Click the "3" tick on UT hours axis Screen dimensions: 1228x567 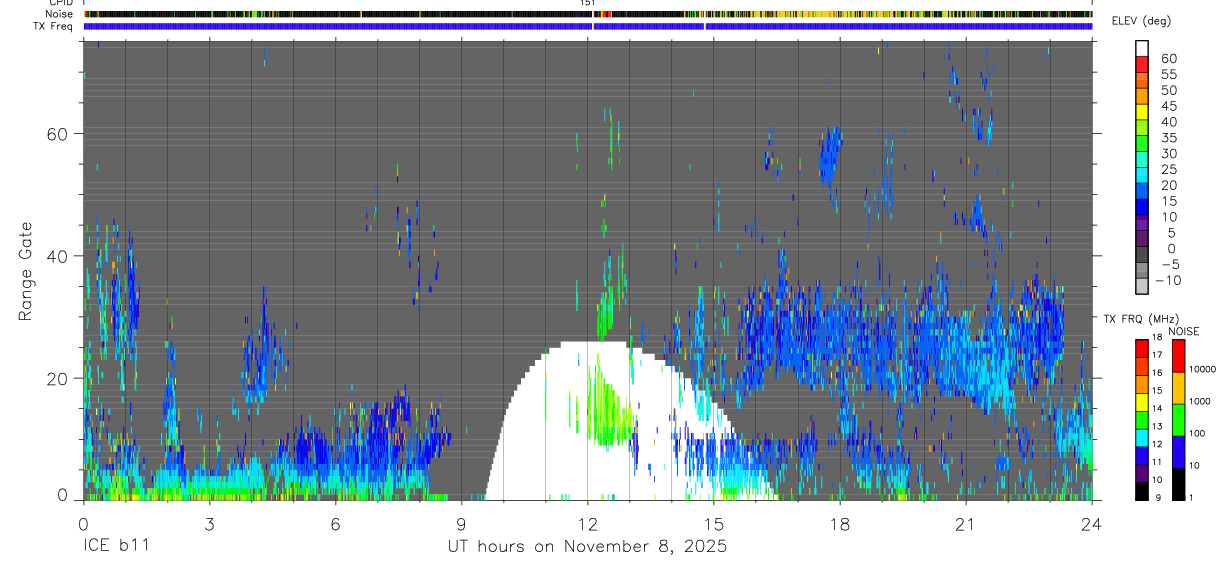[x=209, y=525]
